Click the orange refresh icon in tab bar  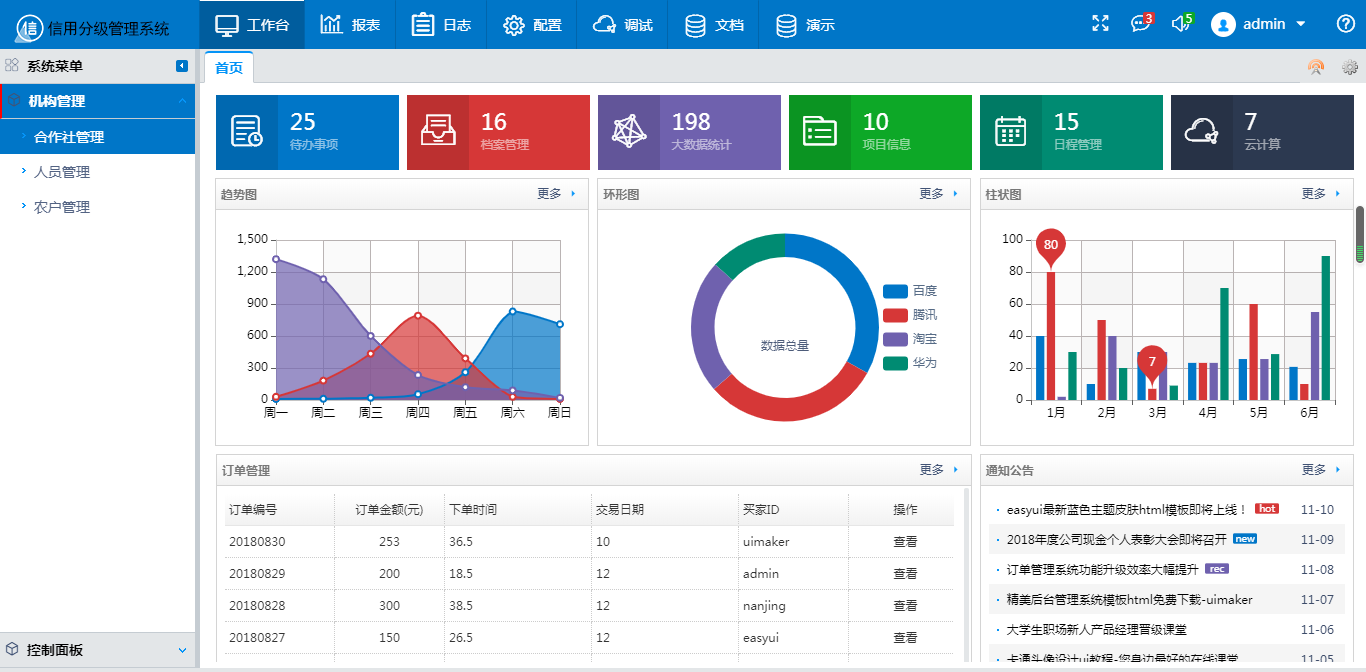[x=1316, y=68]
